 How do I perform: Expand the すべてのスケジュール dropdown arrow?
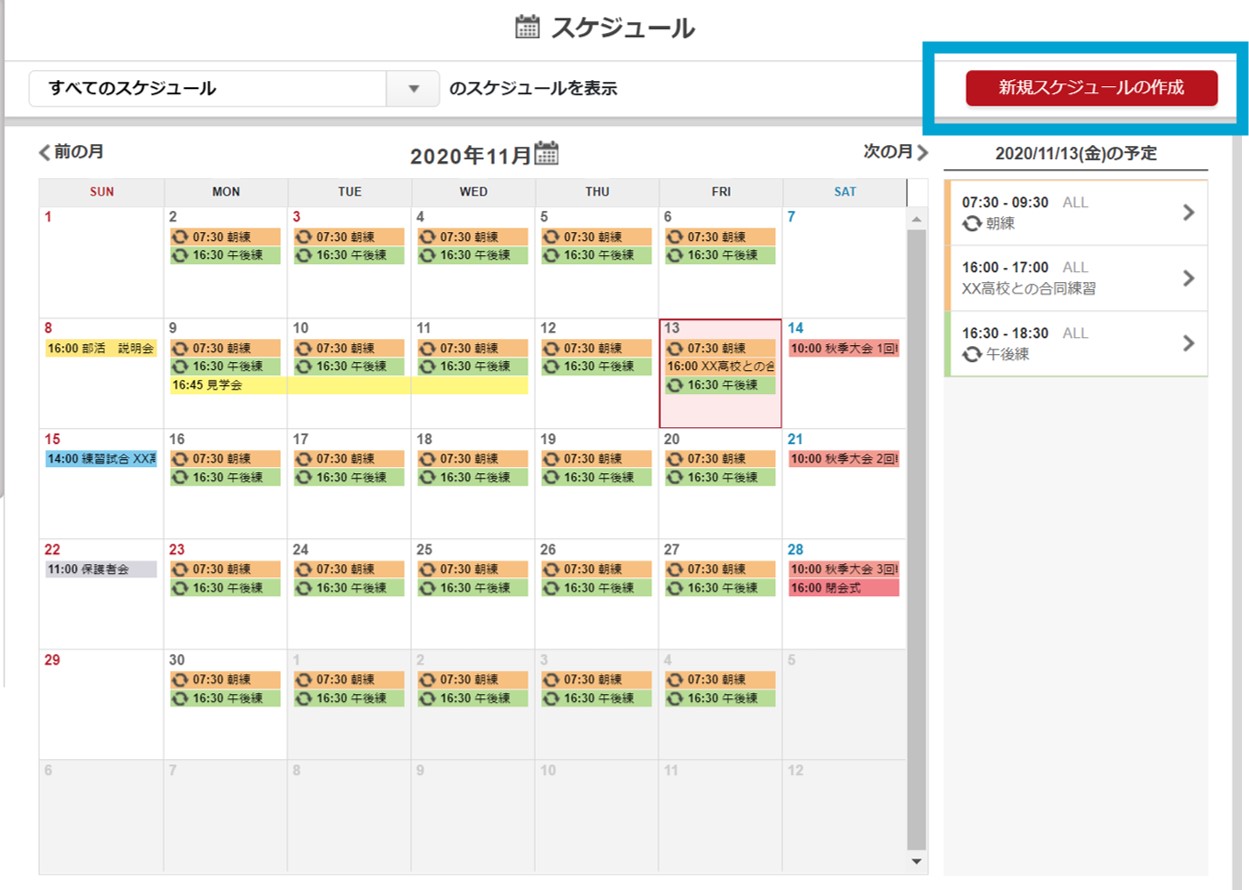pos(414,88)
